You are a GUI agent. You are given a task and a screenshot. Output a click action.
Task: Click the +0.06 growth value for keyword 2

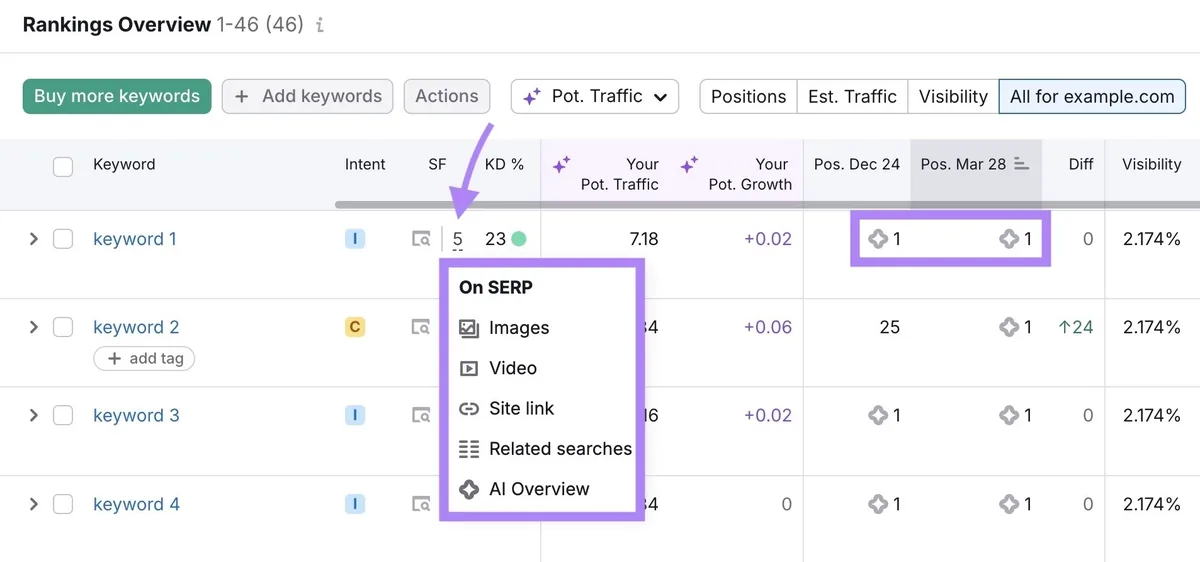point(768,327)
